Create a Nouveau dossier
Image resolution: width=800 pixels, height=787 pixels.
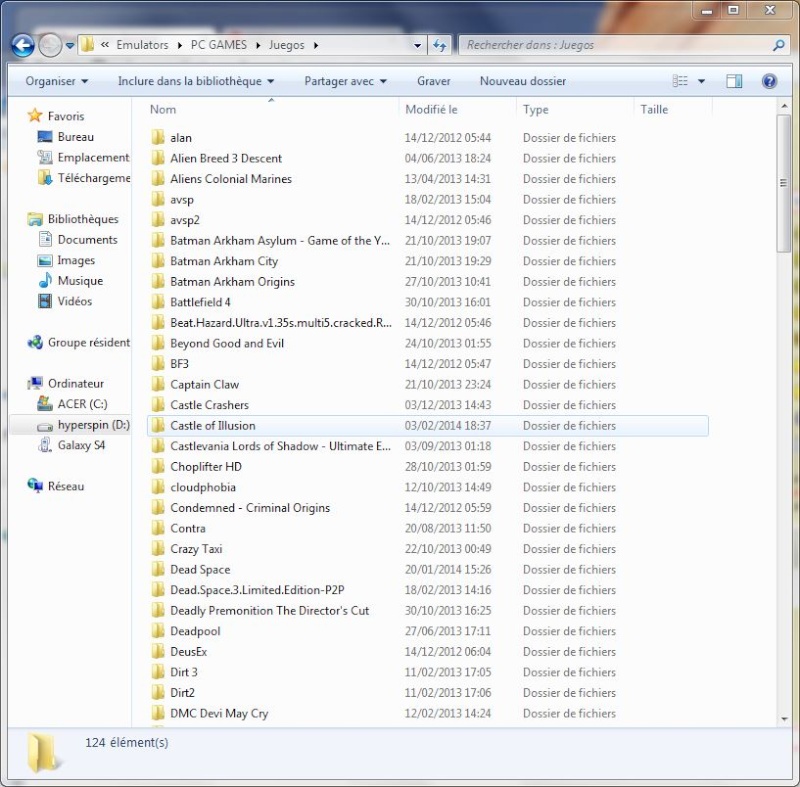(522, 81)
